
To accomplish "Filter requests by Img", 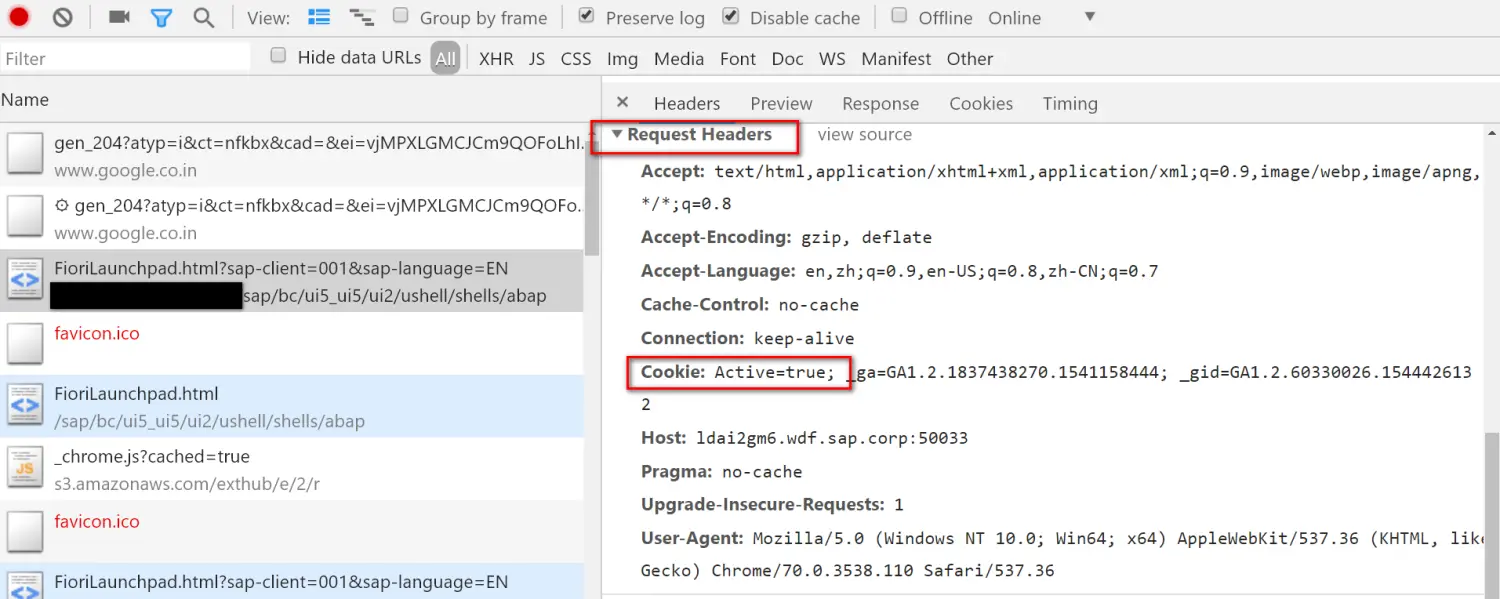I will click(x=622, y=59).
